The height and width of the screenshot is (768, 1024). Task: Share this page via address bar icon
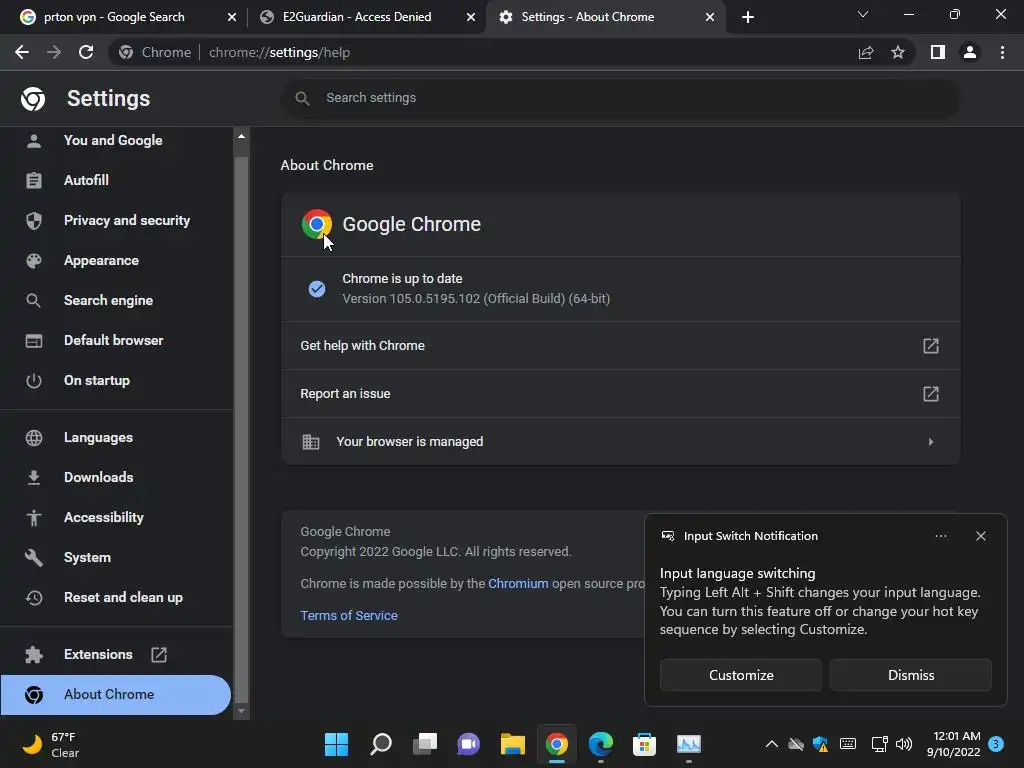click(x=866, y=52)
